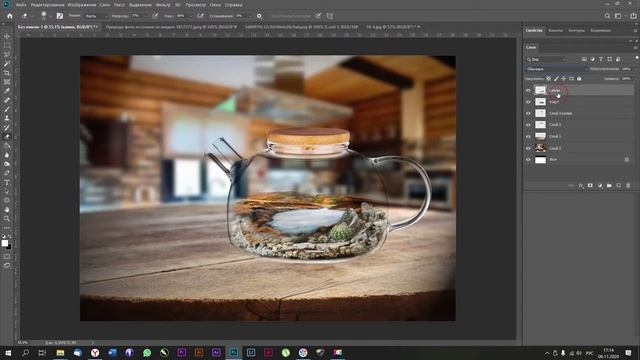
Task: Add a layer mask
Action: point(590,186)
